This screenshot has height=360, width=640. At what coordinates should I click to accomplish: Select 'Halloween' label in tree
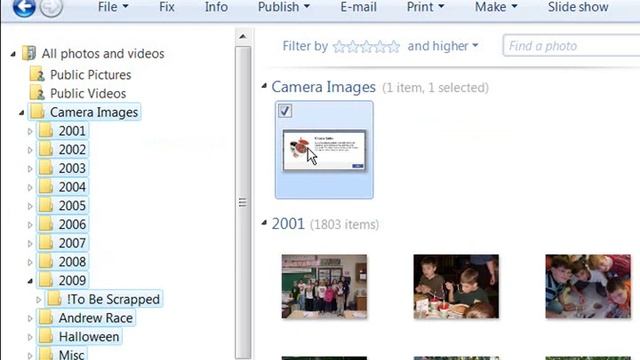click(89, 337)
